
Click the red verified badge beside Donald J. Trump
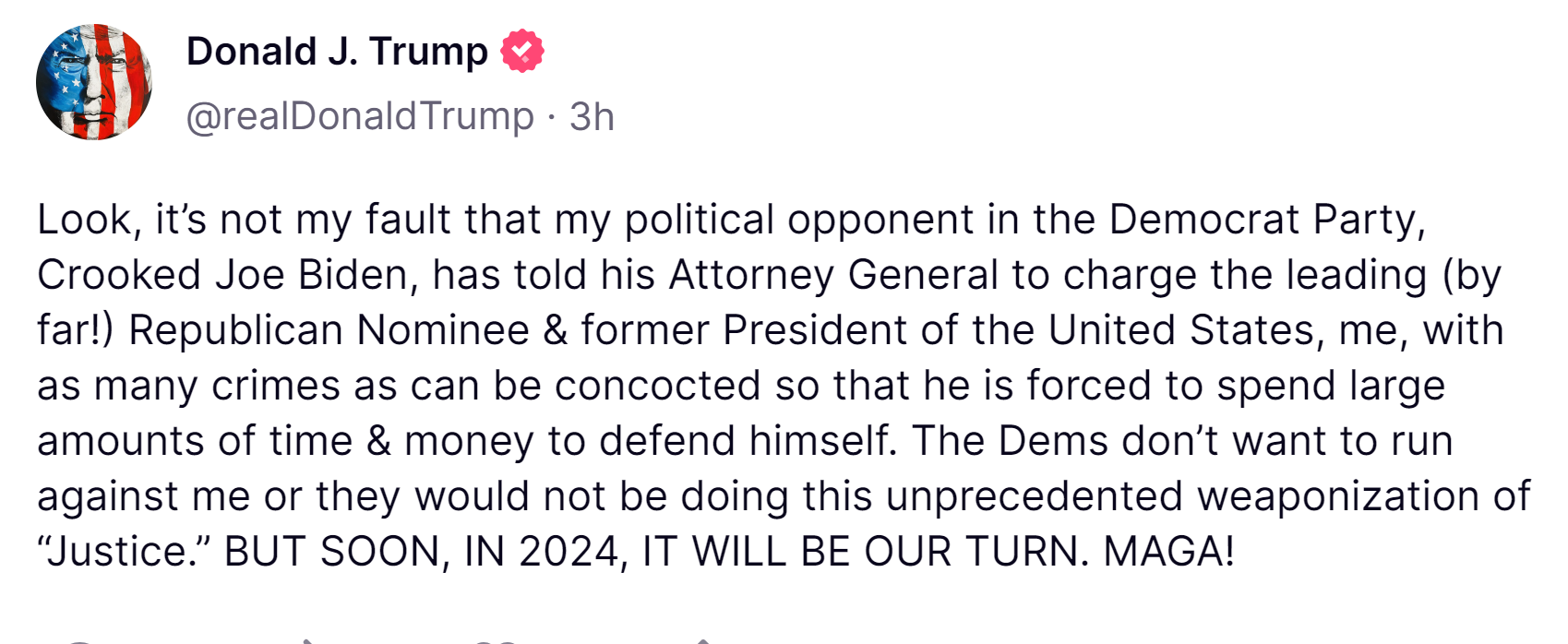(x=521, y=51)
